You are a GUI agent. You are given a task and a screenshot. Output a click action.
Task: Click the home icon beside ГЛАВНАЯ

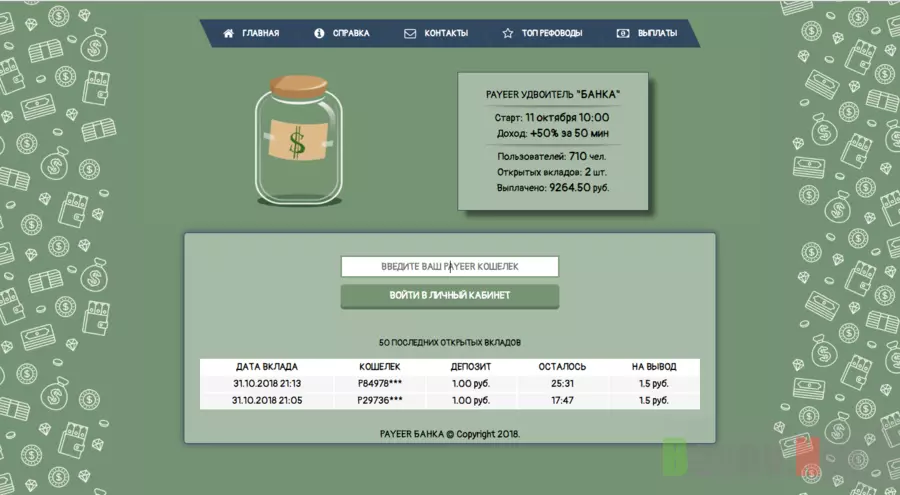click(x=228, y=33)
